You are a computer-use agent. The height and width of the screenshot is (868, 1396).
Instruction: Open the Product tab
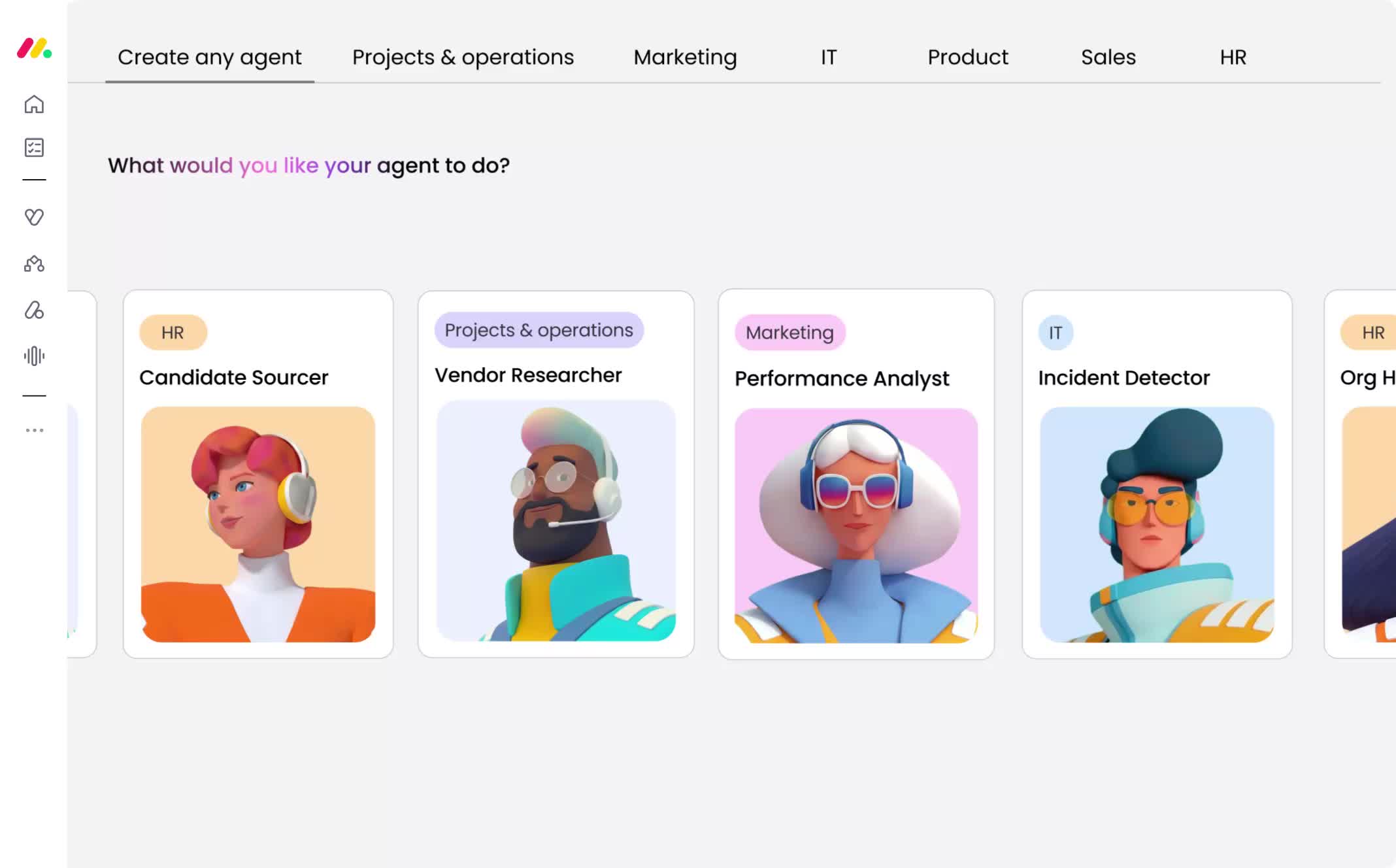coord(968,58)
